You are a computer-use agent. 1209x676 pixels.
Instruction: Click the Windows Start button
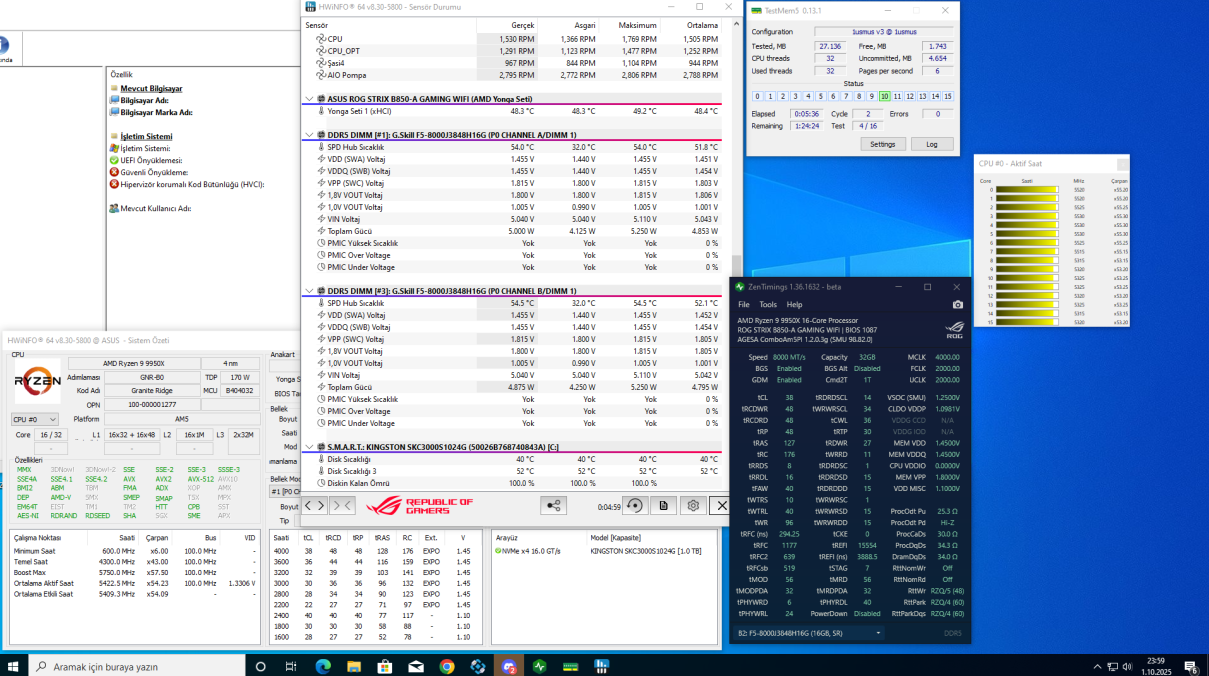click(14, 666)
